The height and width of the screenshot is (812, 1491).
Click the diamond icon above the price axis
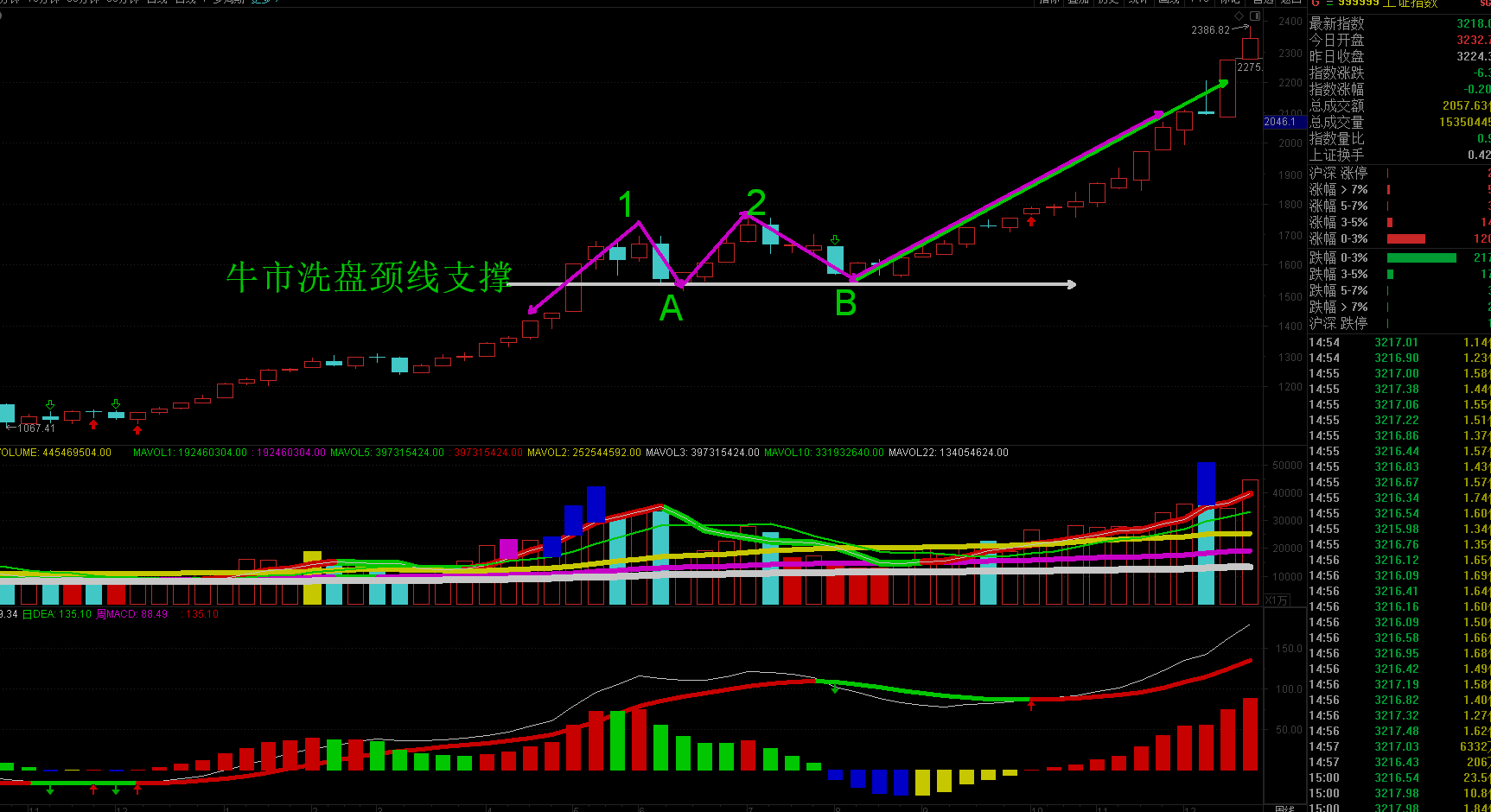coord(1239,16)
